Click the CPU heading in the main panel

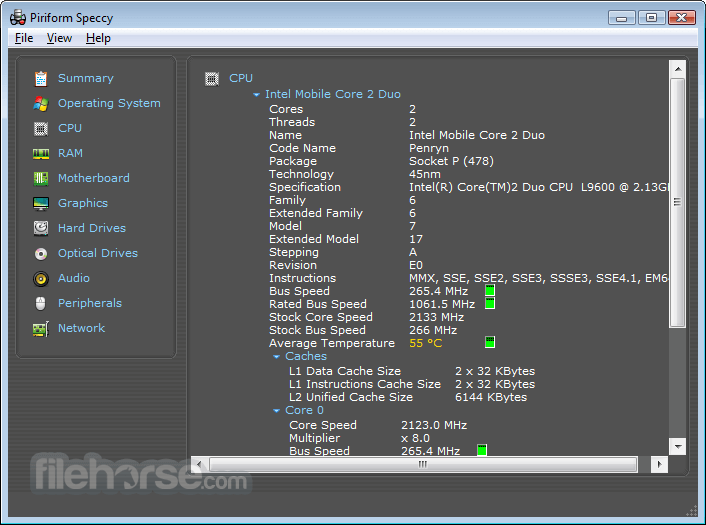point(241,78)
